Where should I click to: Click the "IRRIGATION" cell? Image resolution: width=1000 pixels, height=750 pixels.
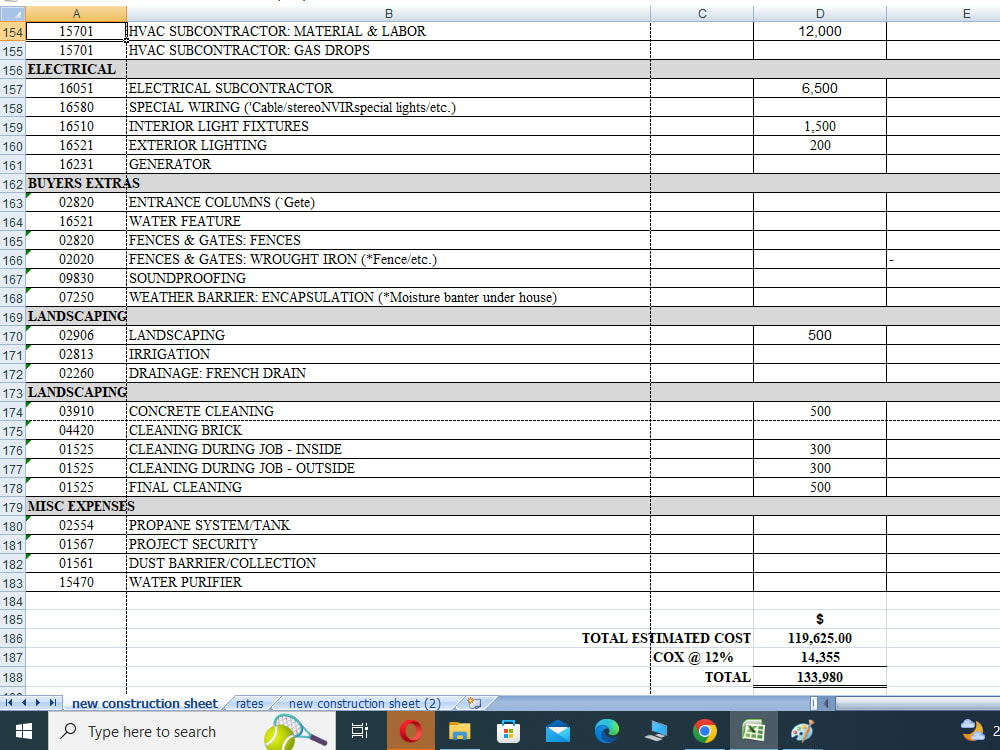(388, 354)
